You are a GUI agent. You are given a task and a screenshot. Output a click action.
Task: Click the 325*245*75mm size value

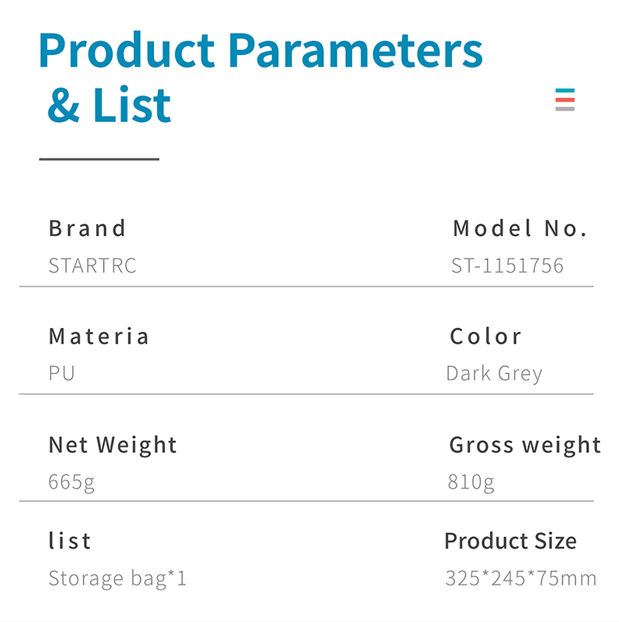pyautogui.click(x=521, y=578)
